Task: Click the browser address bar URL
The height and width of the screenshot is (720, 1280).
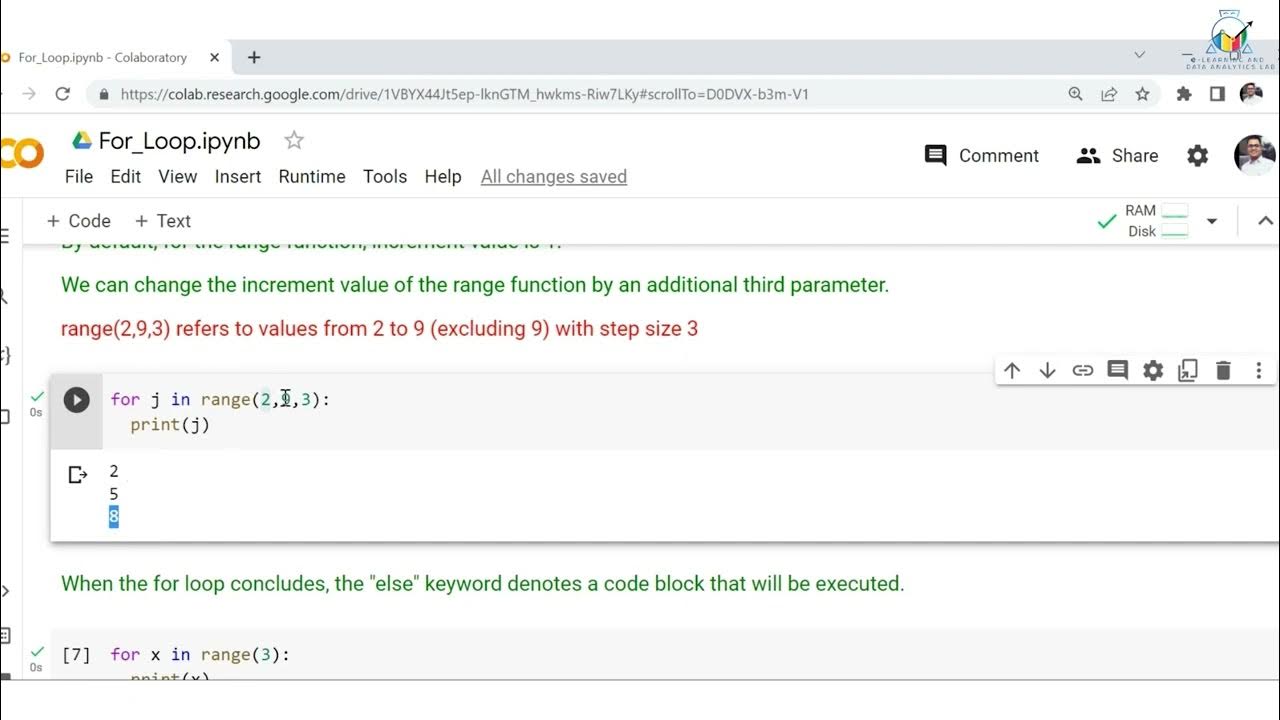Action: (464, 94)
